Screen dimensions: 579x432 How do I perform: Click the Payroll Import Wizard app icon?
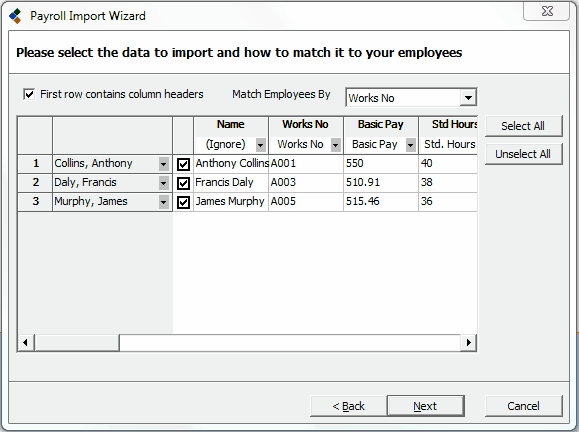(16, 16)
